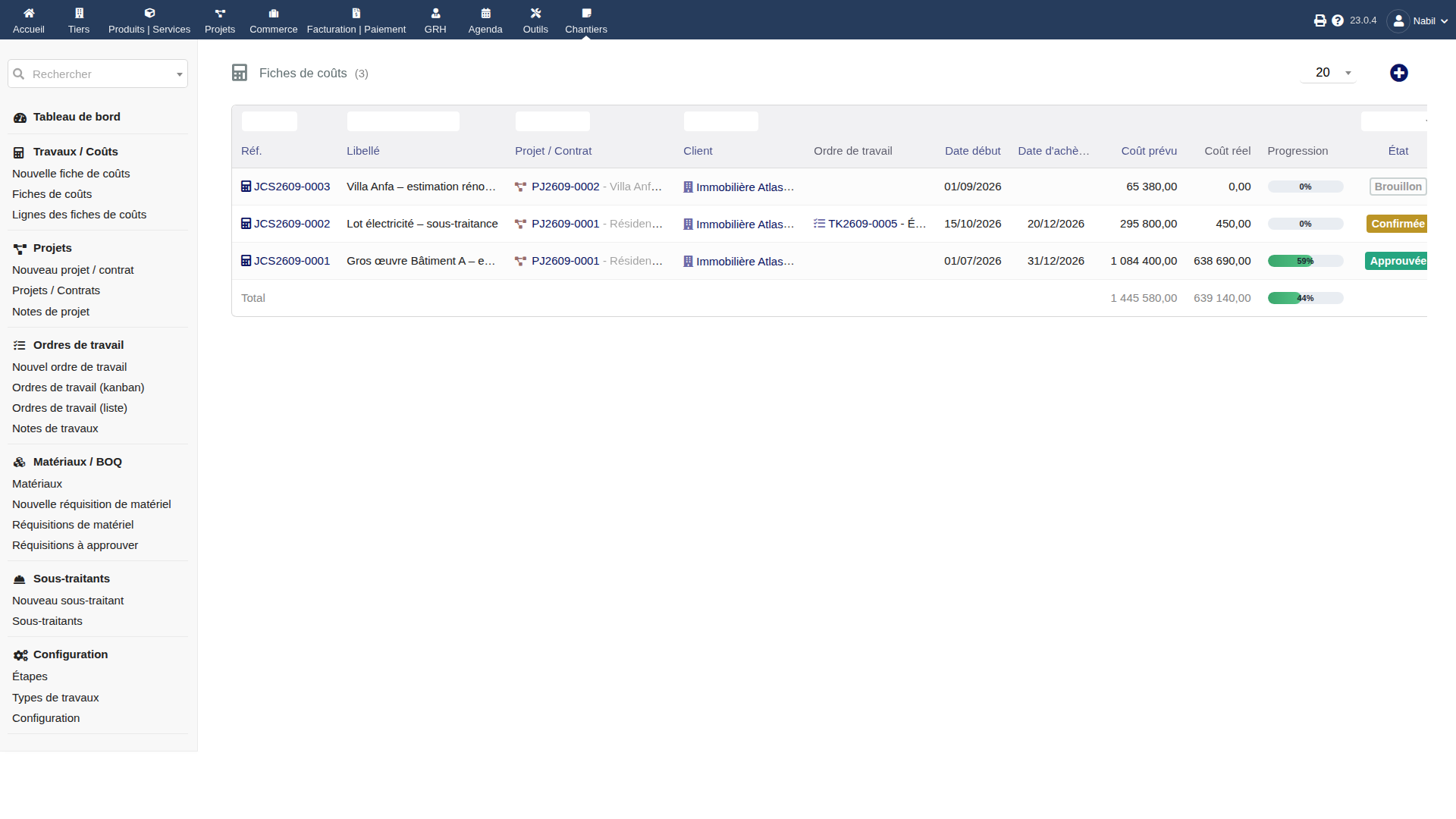Viewport: 1456px width, 819px height.
Task: Click the help question mark icon
Action: pos(1338,20)
